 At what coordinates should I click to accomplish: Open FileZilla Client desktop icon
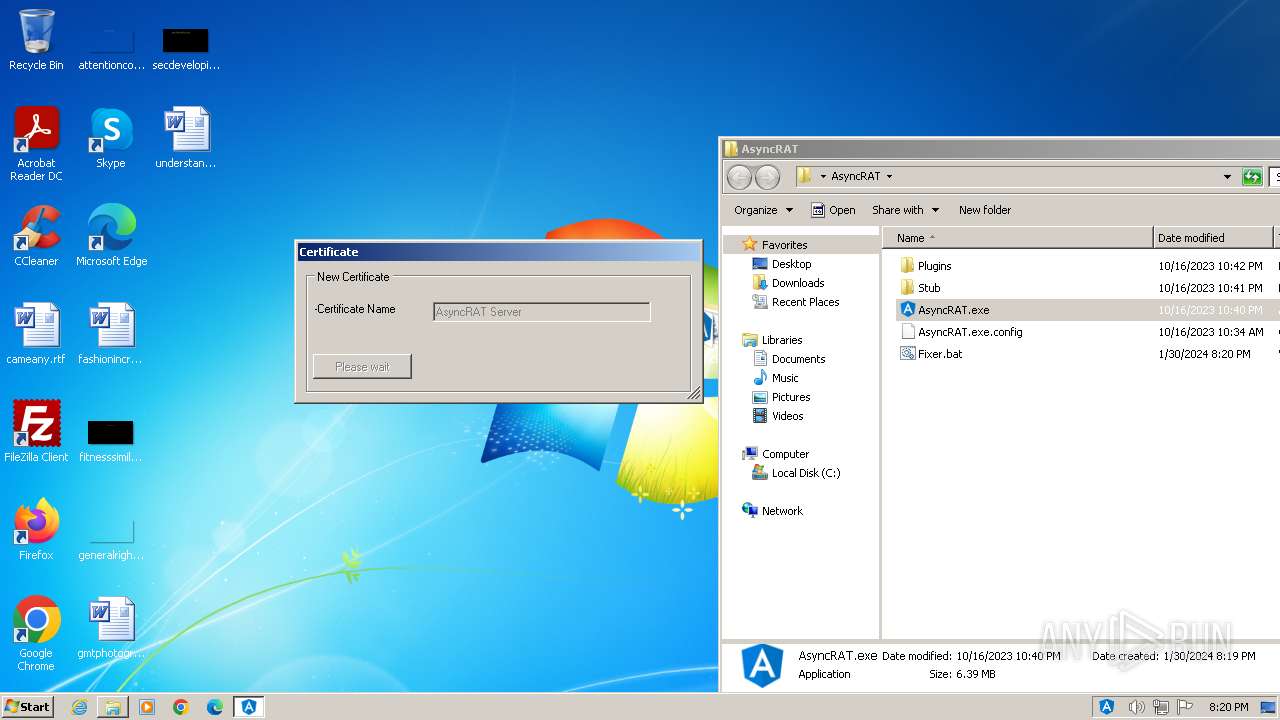[x=36, y=432]
